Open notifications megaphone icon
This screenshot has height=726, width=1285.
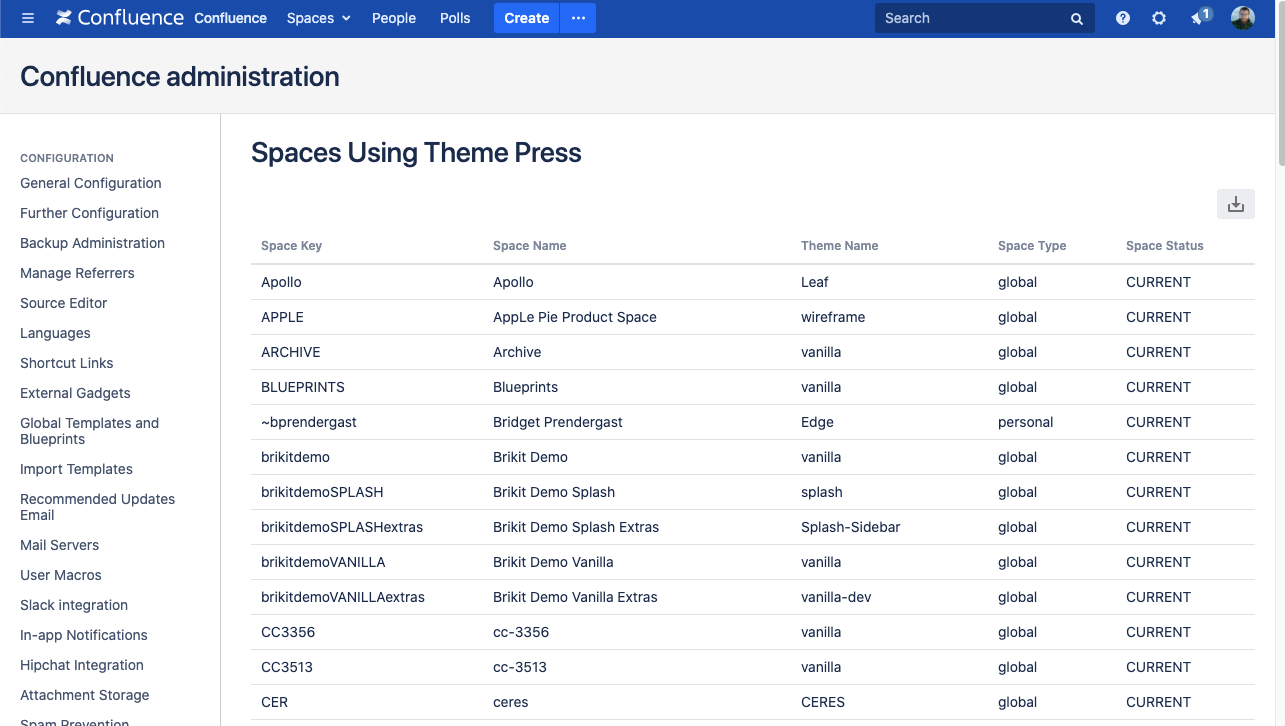point(1200,17)
